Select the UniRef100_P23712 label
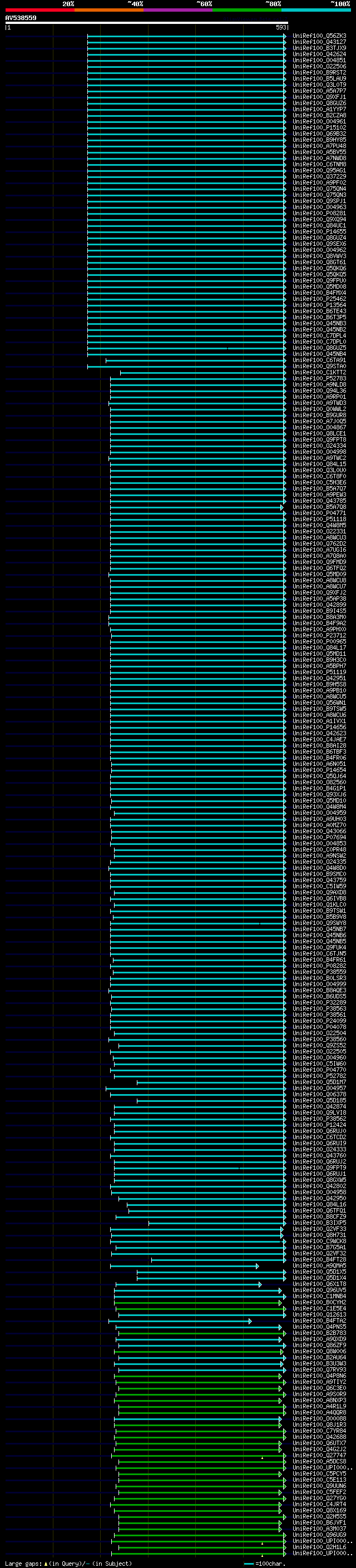 (319, 635)
